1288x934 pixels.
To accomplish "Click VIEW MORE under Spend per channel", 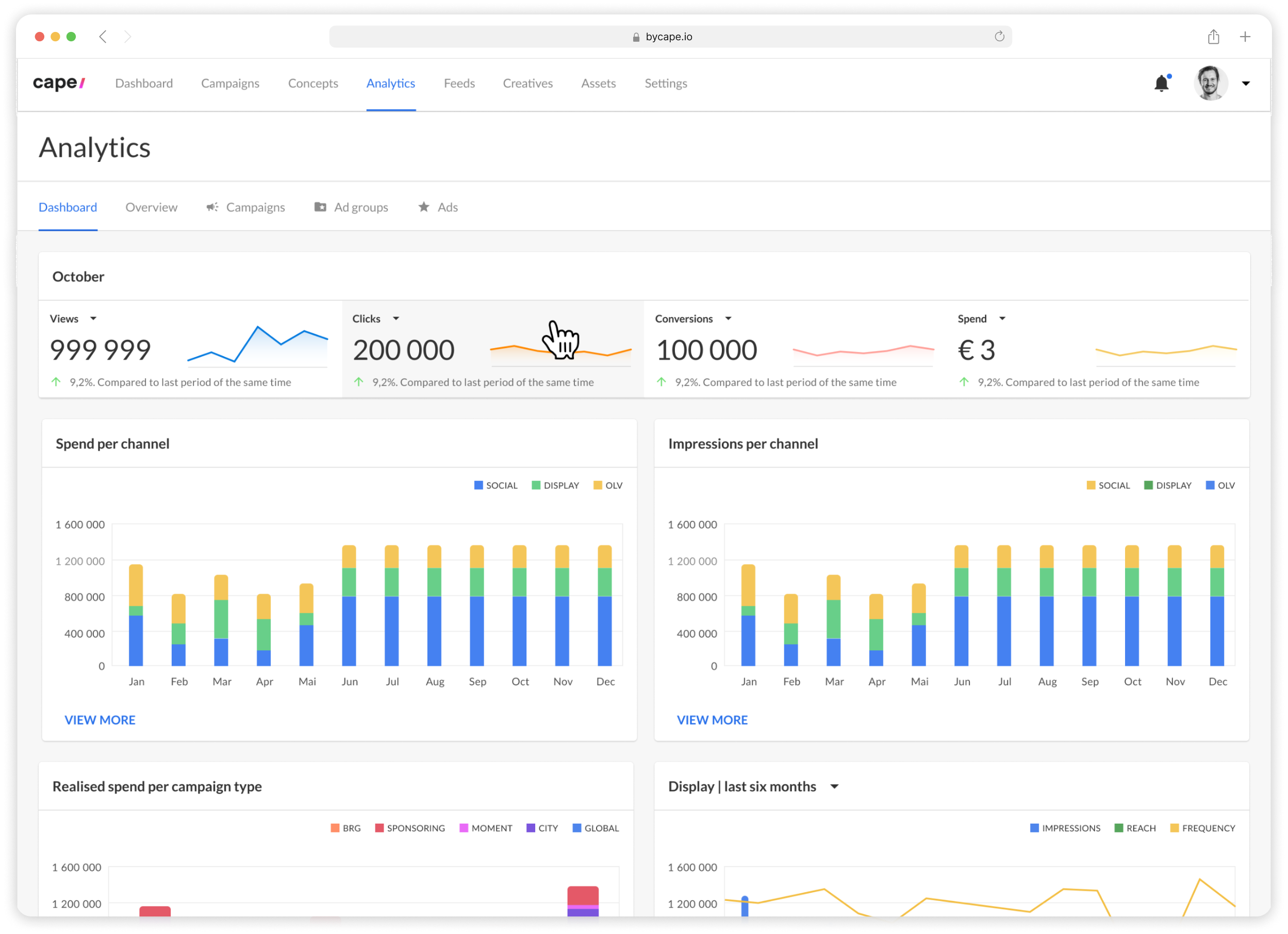I will [100, 720].
